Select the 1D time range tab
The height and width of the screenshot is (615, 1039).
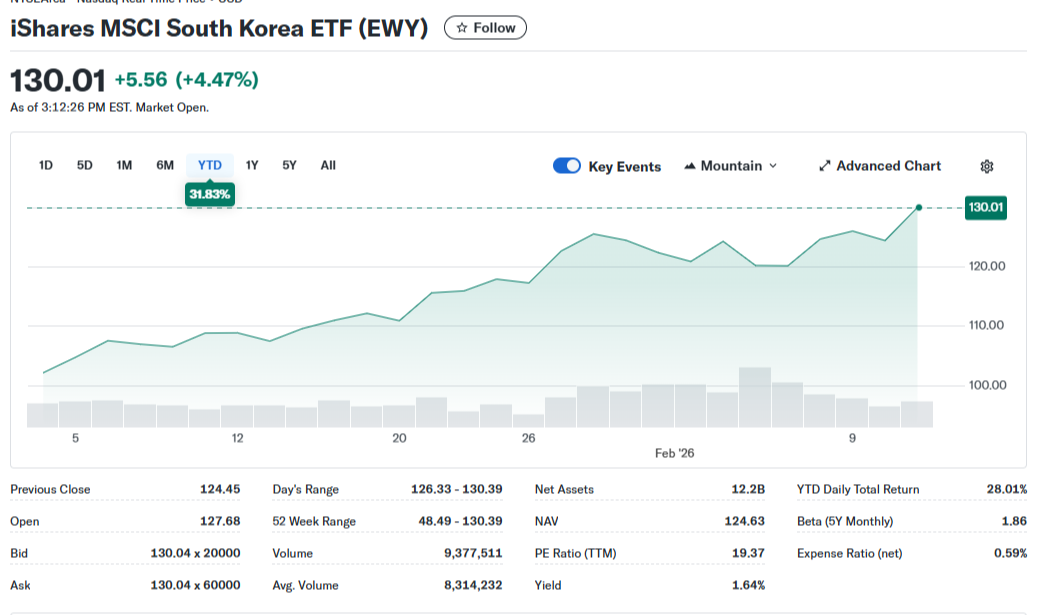pos(46,165)
